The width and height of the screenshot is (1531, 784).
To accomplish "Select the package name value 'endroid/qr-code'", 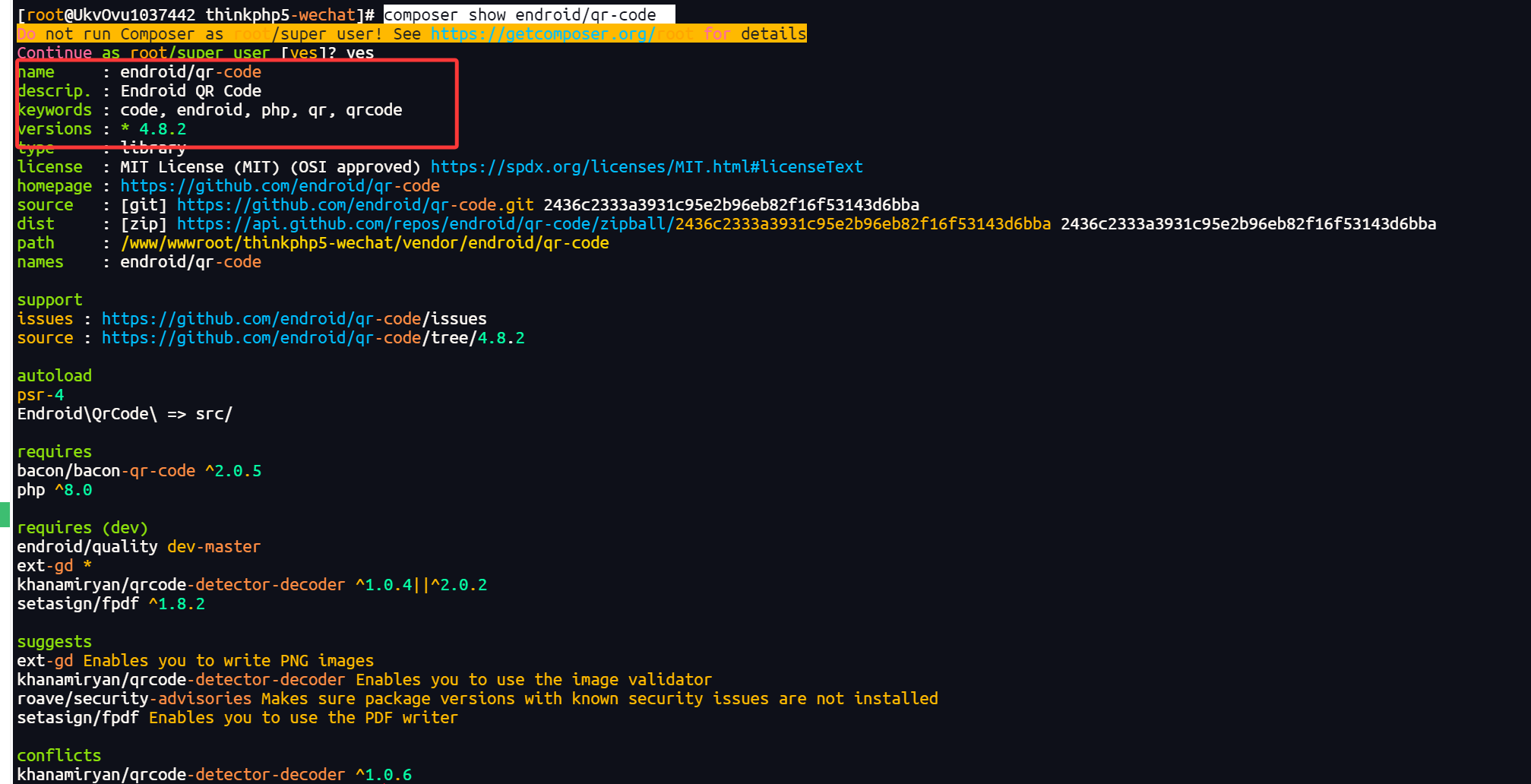I will (191, 72).
